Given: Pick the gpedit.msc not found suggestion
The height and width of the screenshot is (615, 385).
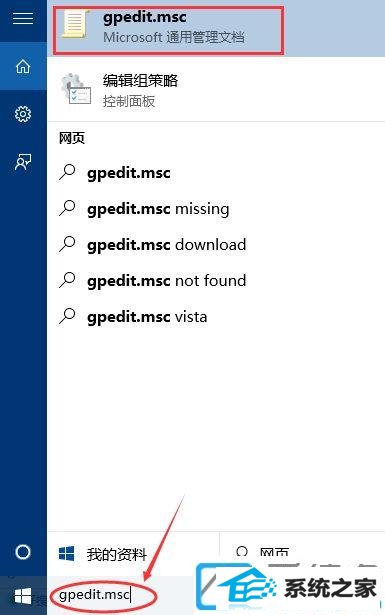Looking at the screenshot, I should tap(216, 281).
